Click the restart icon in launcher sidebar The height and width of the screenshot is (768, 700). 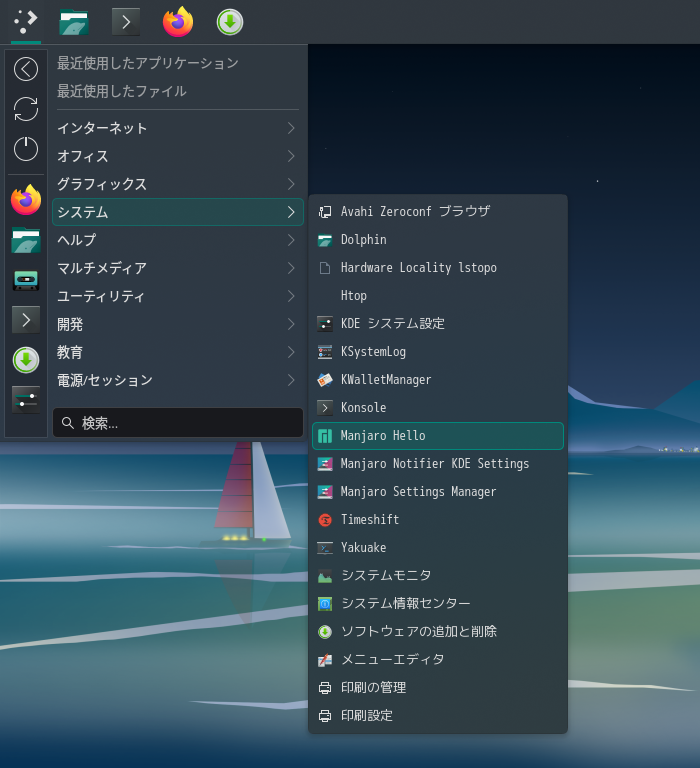[x=26, y=109]
